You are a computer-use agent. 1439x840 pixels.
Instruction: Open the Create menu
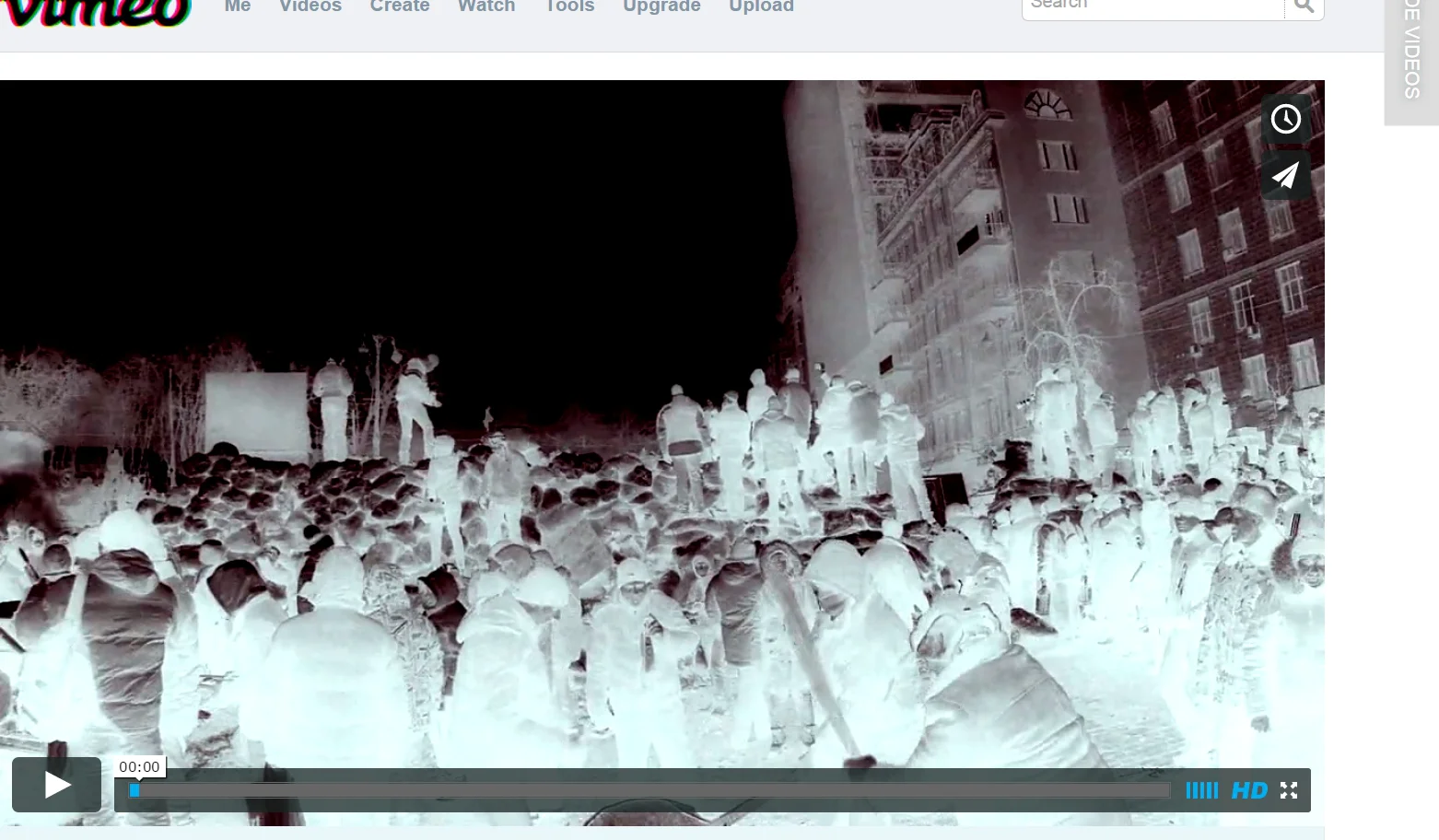400,6
